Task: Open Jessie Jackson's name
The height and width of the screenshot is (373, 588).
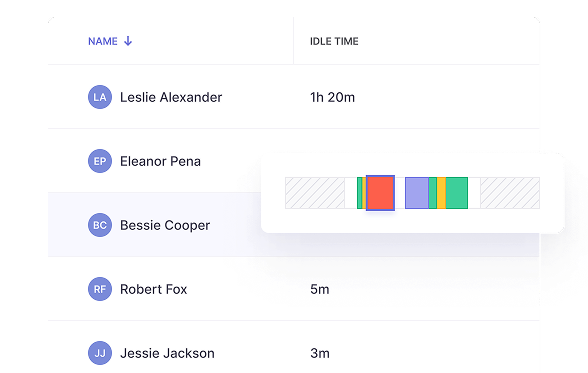Action: point(167,353)
